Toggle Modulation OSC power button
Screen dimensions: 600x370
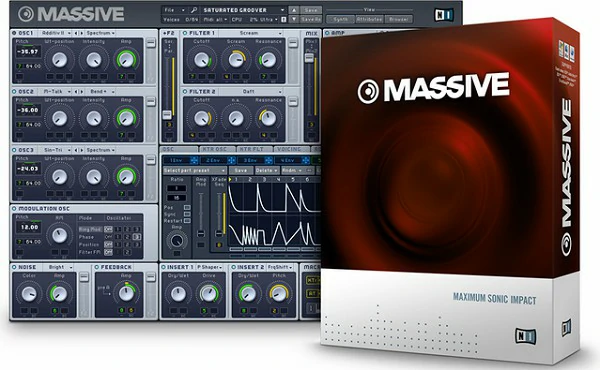point(14,209)
